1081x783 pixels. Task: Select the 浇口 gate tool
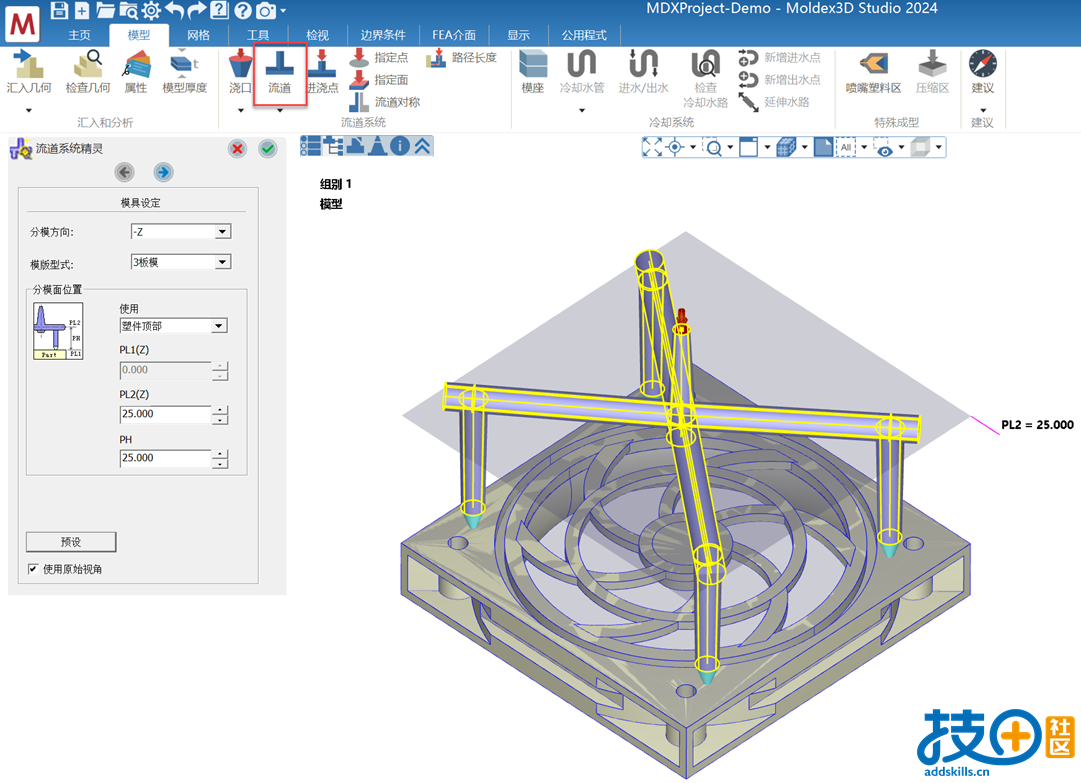coord(240,71)
